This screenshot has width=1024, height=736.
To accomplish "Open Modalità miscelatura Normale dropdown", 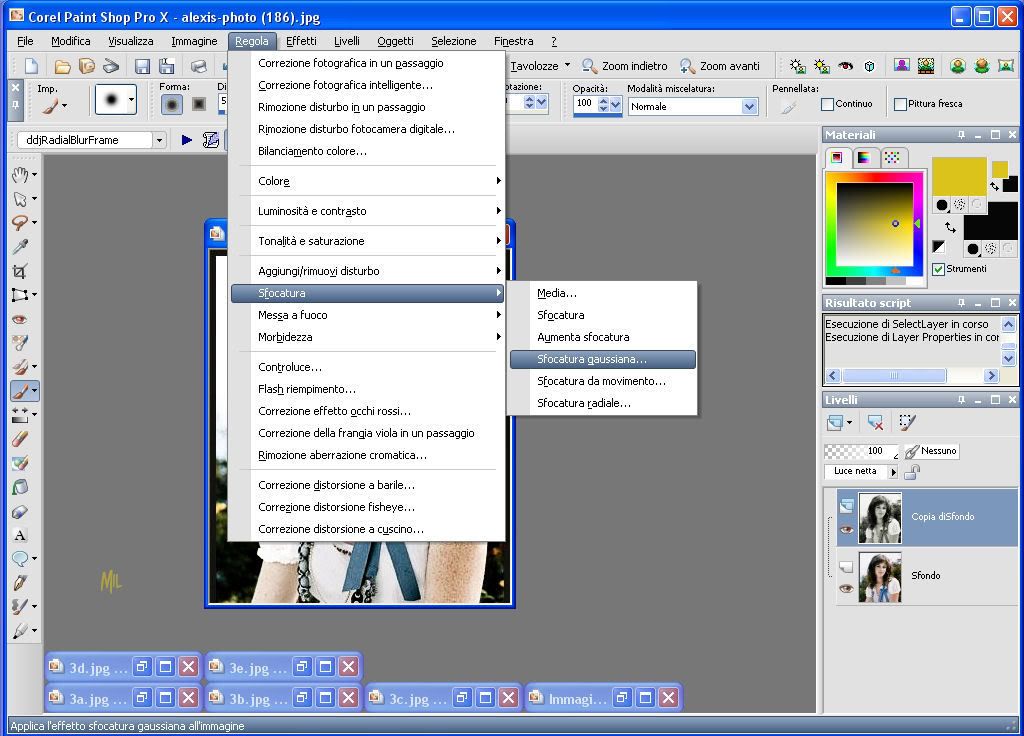I will point(749,106).
